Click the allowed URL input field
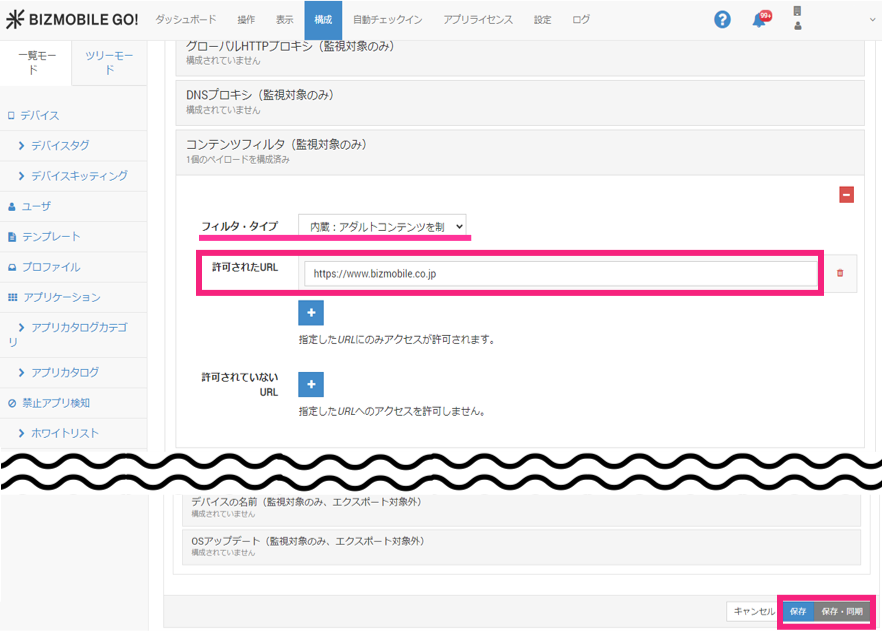This screenshot has width=882, height=631. coord(560,273)
